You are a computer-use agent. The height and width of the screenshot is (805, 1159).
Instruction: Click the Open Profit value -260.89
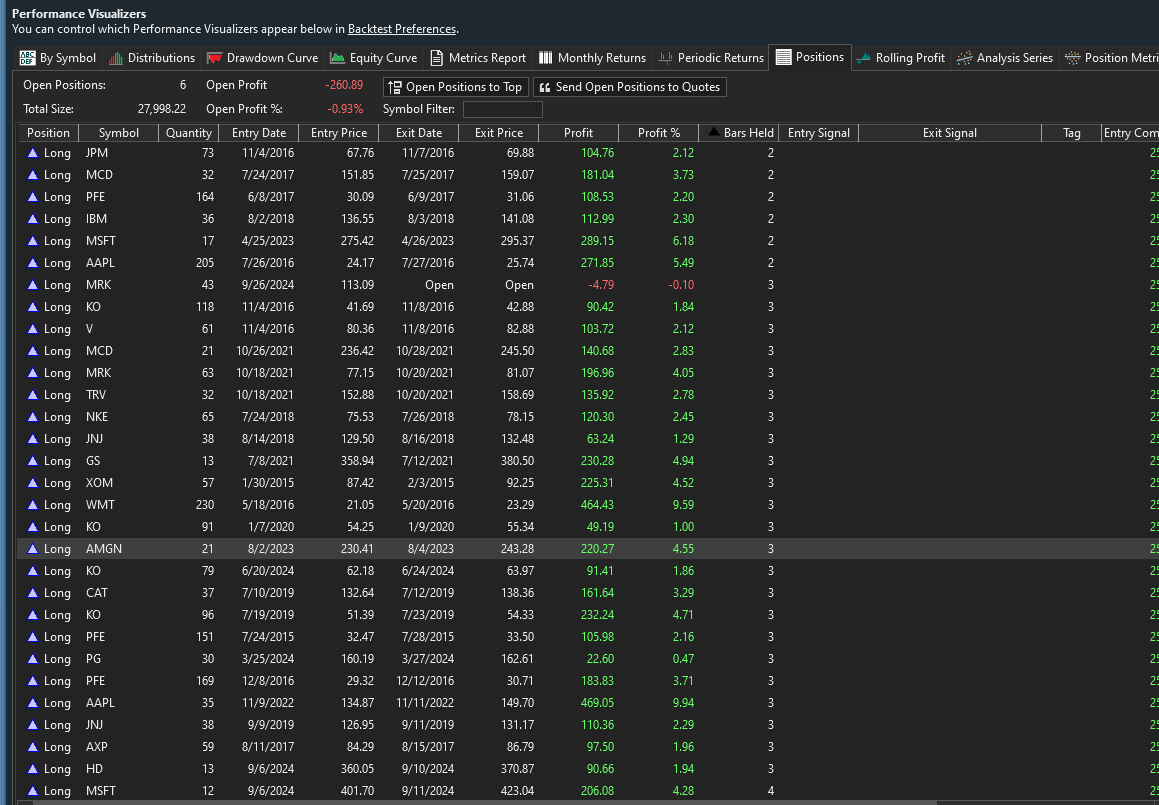344,85
